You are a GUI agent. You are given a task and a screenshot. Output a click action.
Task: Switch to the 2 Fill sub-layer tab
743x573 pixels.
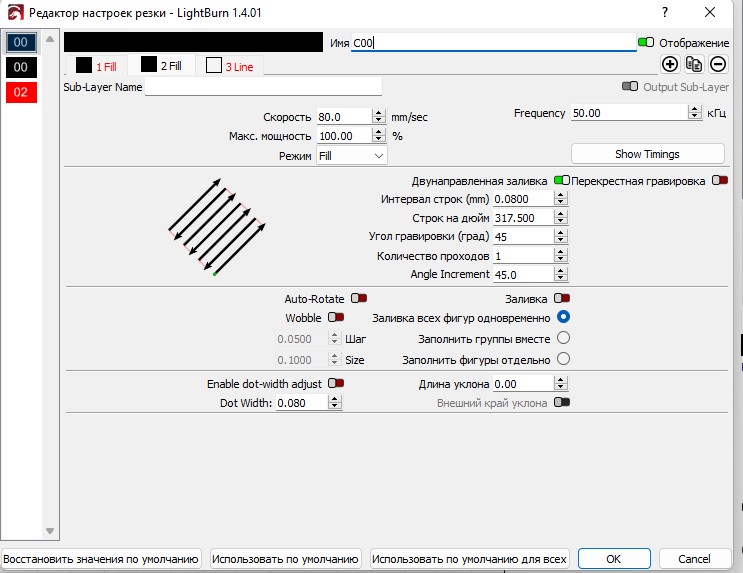[x=162, y=65]
